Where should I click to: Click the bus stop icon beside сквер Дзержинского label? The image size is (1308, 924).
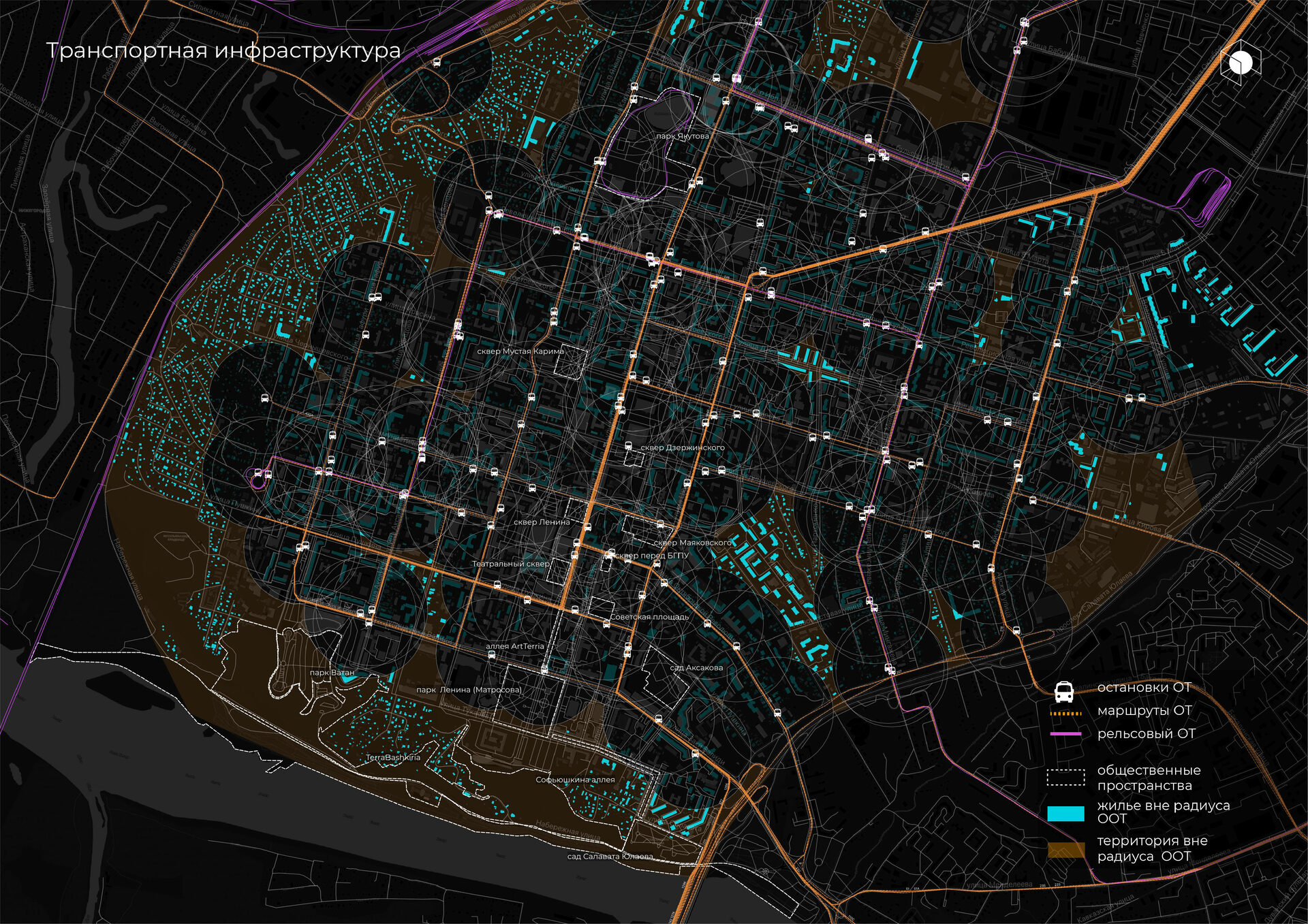629,447
